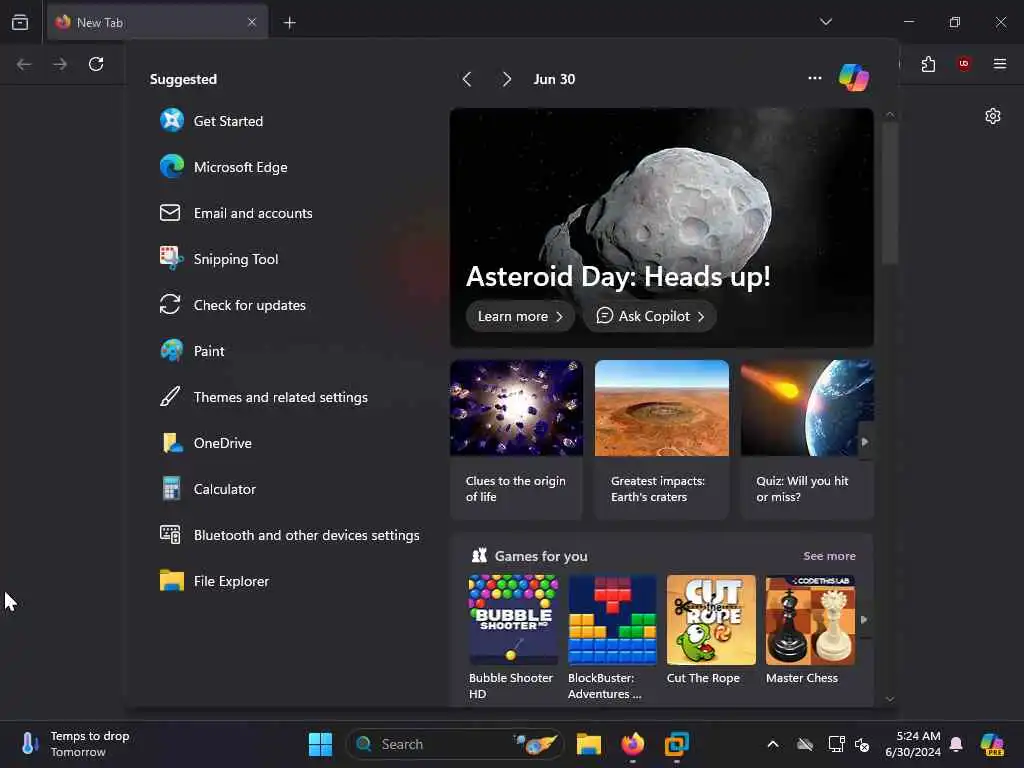This screenshot has width=1024, height=768.
Task: Click scroll up arrow in search panel
Action: (889, 114)
